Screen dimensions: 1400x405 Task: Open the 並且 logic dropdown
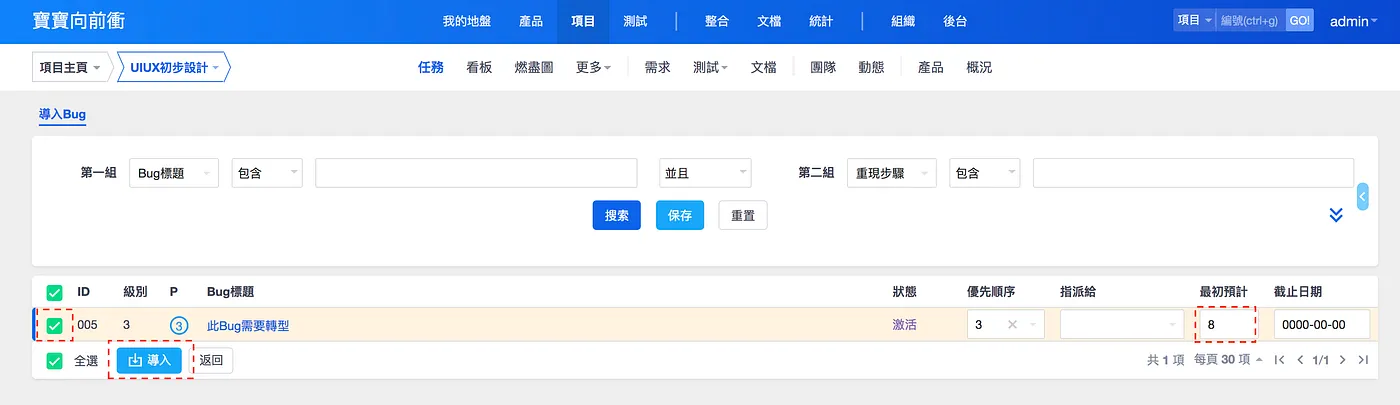705,173
